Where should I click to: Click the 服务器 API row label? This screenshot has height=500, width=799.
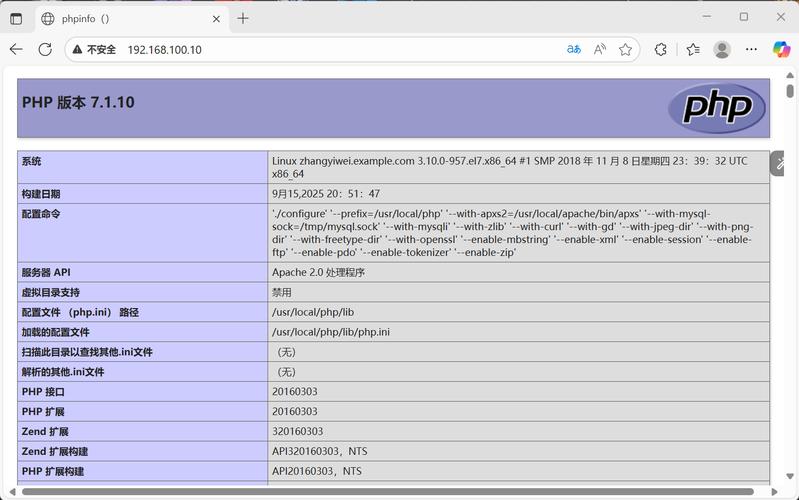[46, 273]
